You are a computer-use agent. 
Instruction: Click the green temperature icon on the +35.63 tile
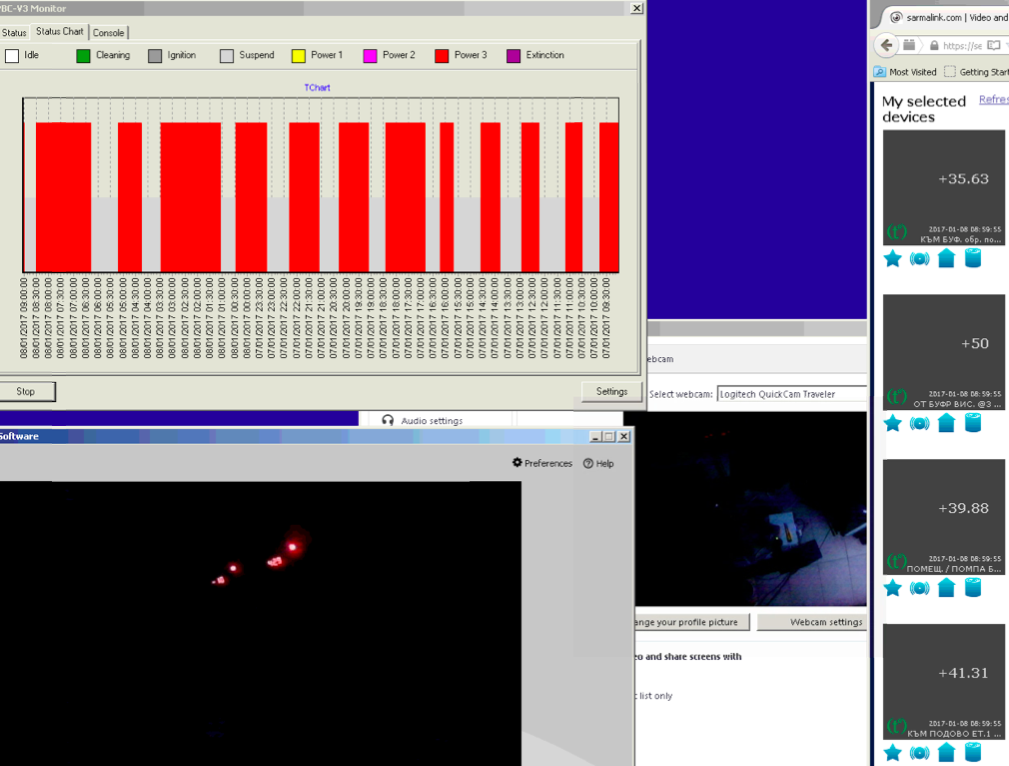coord(896,232)
